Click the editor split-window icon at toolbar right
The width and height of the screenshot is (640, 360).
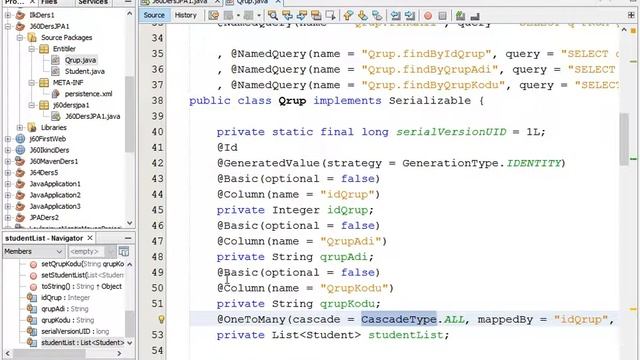(x=631, y=15)
